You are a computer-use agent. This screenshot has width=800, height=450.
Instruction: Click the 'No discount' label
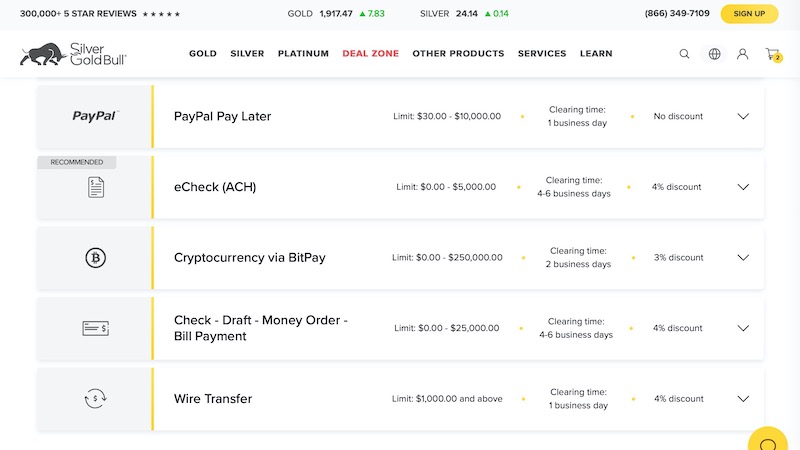678,116
